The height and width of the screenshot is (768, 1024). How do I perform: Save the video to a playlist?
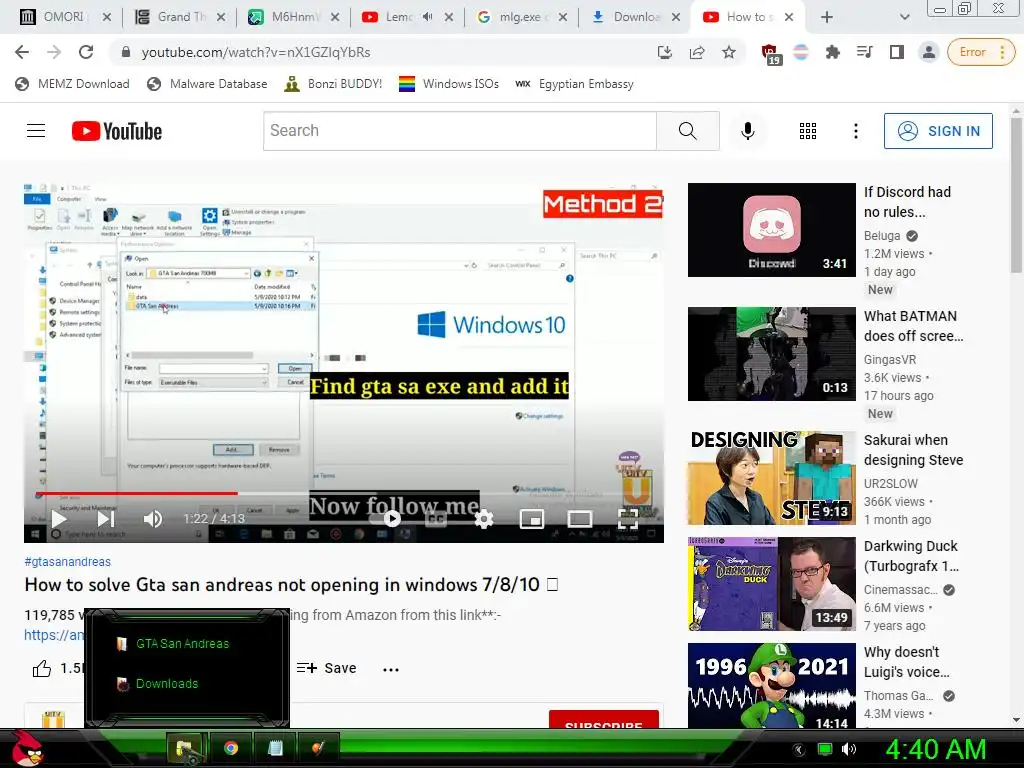click(x=327, y=668)
